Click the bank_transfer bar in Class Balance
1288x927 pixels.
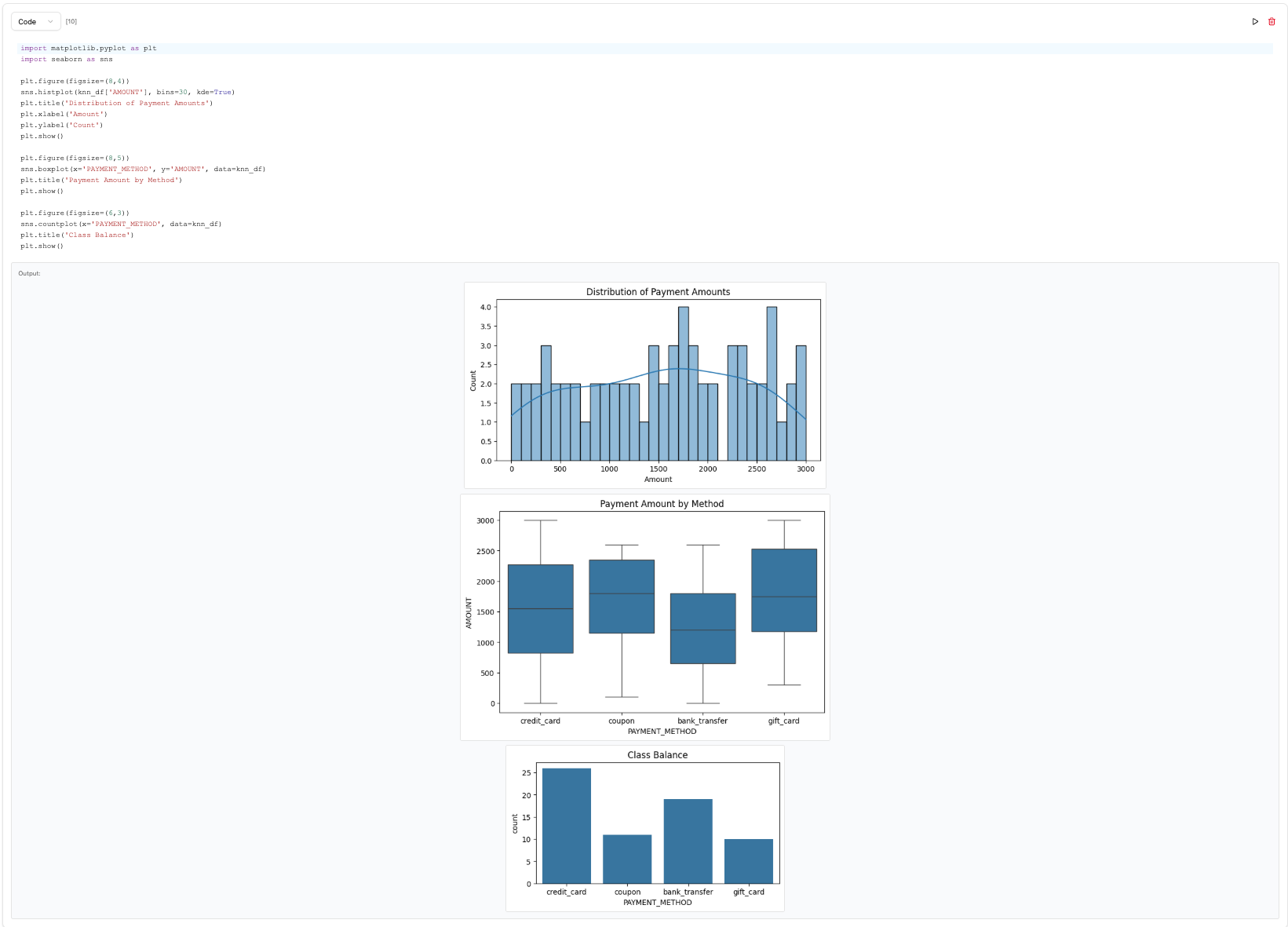pyautogui.click(x=688, y=841)
